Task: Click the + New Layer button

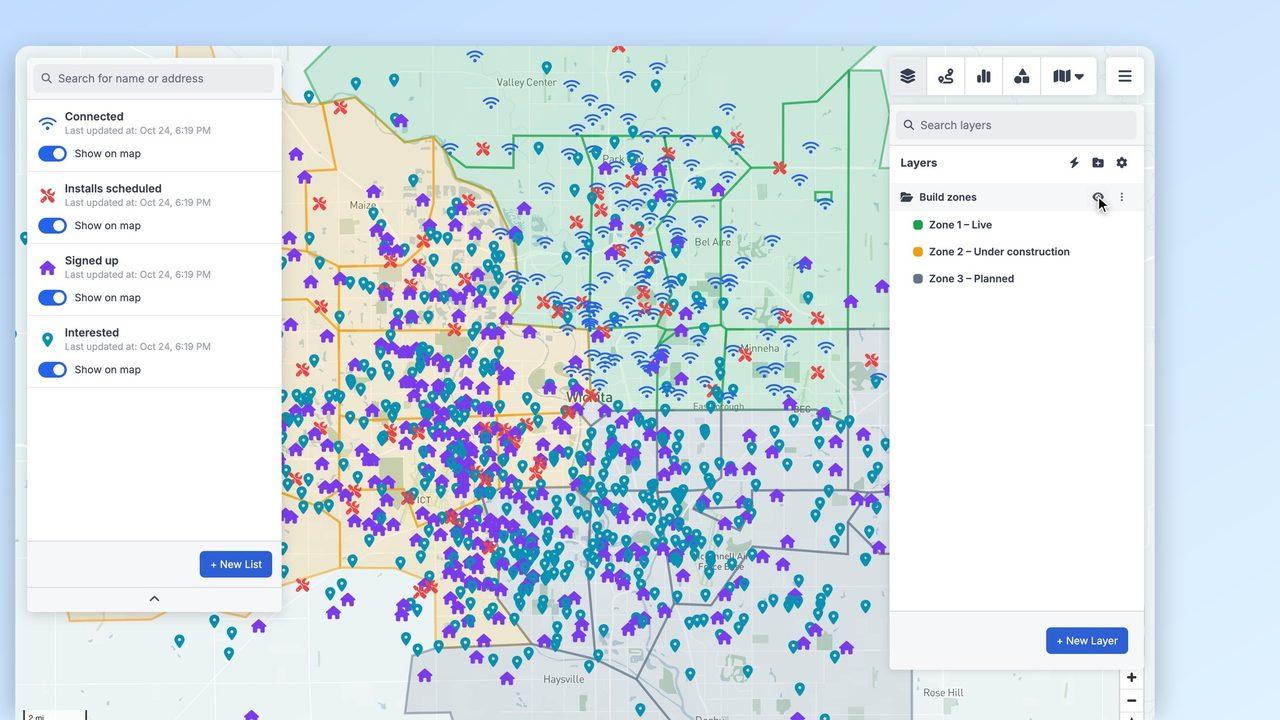Action: click(1087, 641)
